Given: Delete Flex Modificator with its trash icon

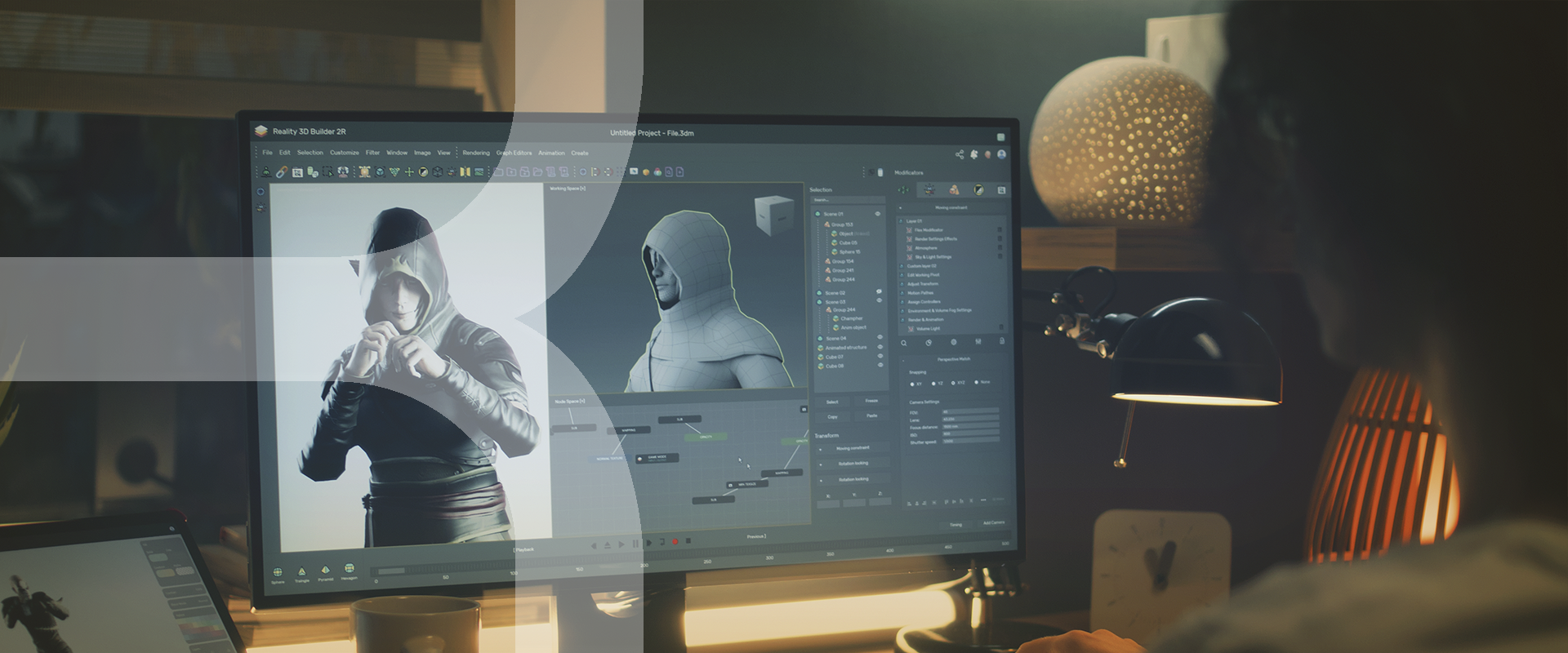Looking at the screenshot, I should pos(1000,230).
